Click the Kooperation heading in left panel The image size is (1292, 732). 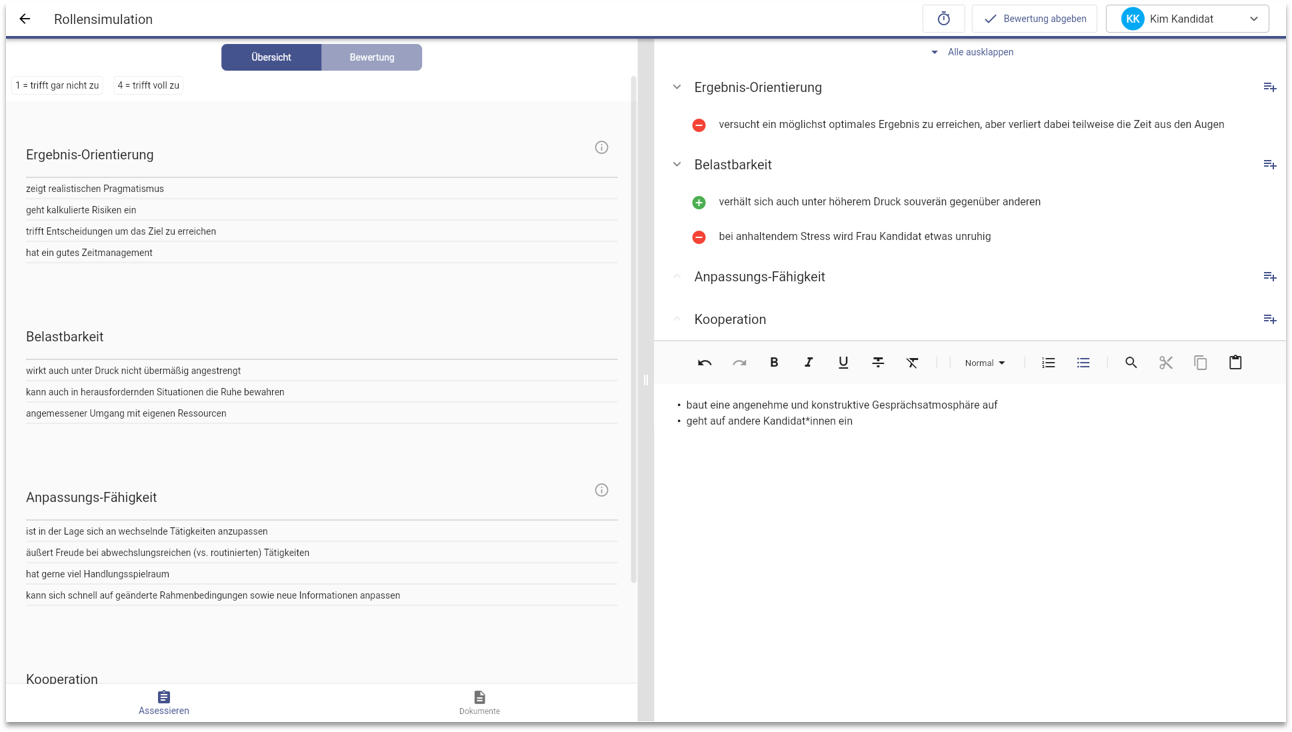[x=62, y=678]
